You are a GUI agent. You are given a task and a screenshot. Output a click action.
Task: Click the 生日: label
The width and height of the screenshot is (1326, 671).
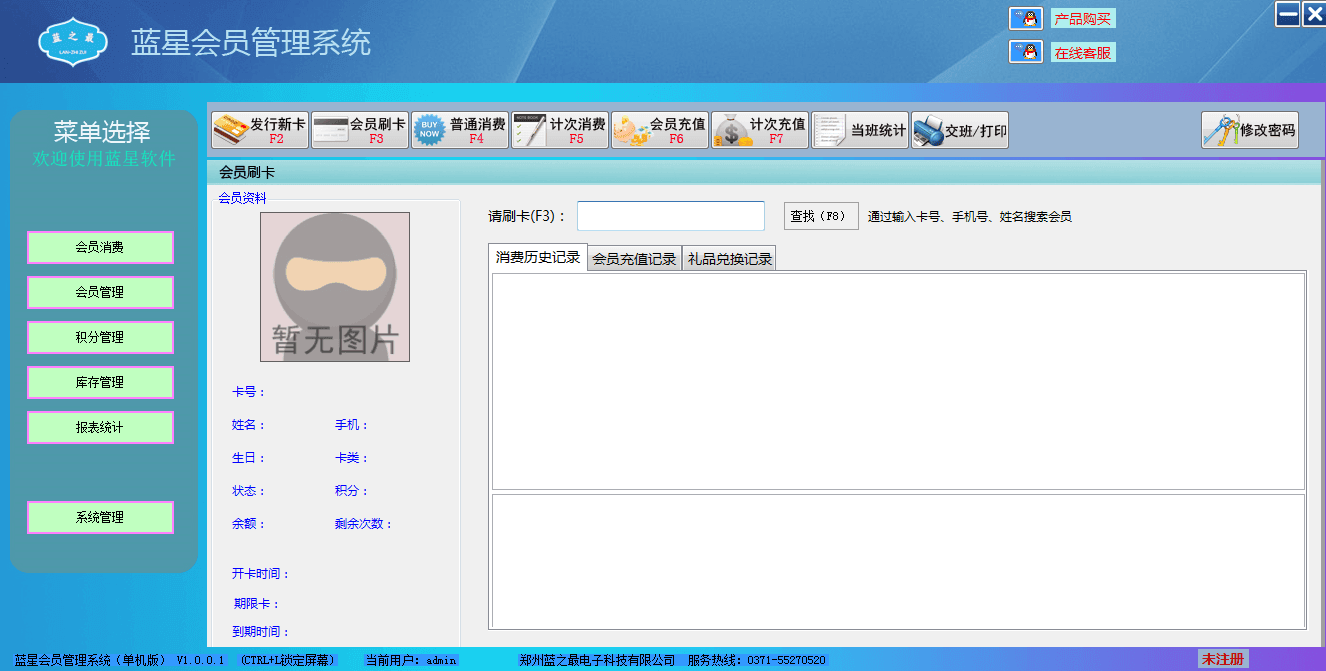click(x=249, y=458)
